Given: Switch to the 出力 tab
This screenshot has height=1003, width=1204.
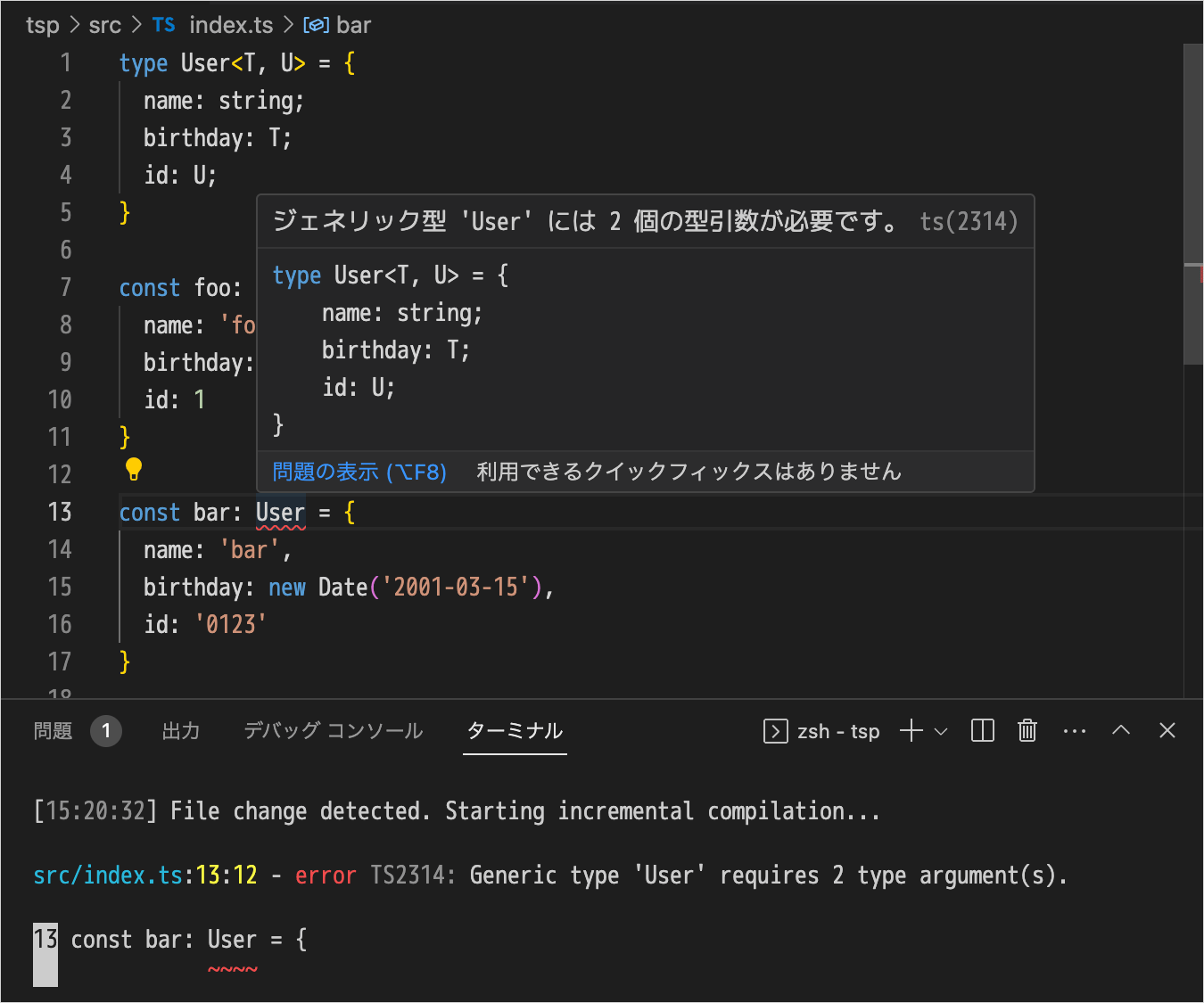Looking at the screenshot, I should point(180,731).
